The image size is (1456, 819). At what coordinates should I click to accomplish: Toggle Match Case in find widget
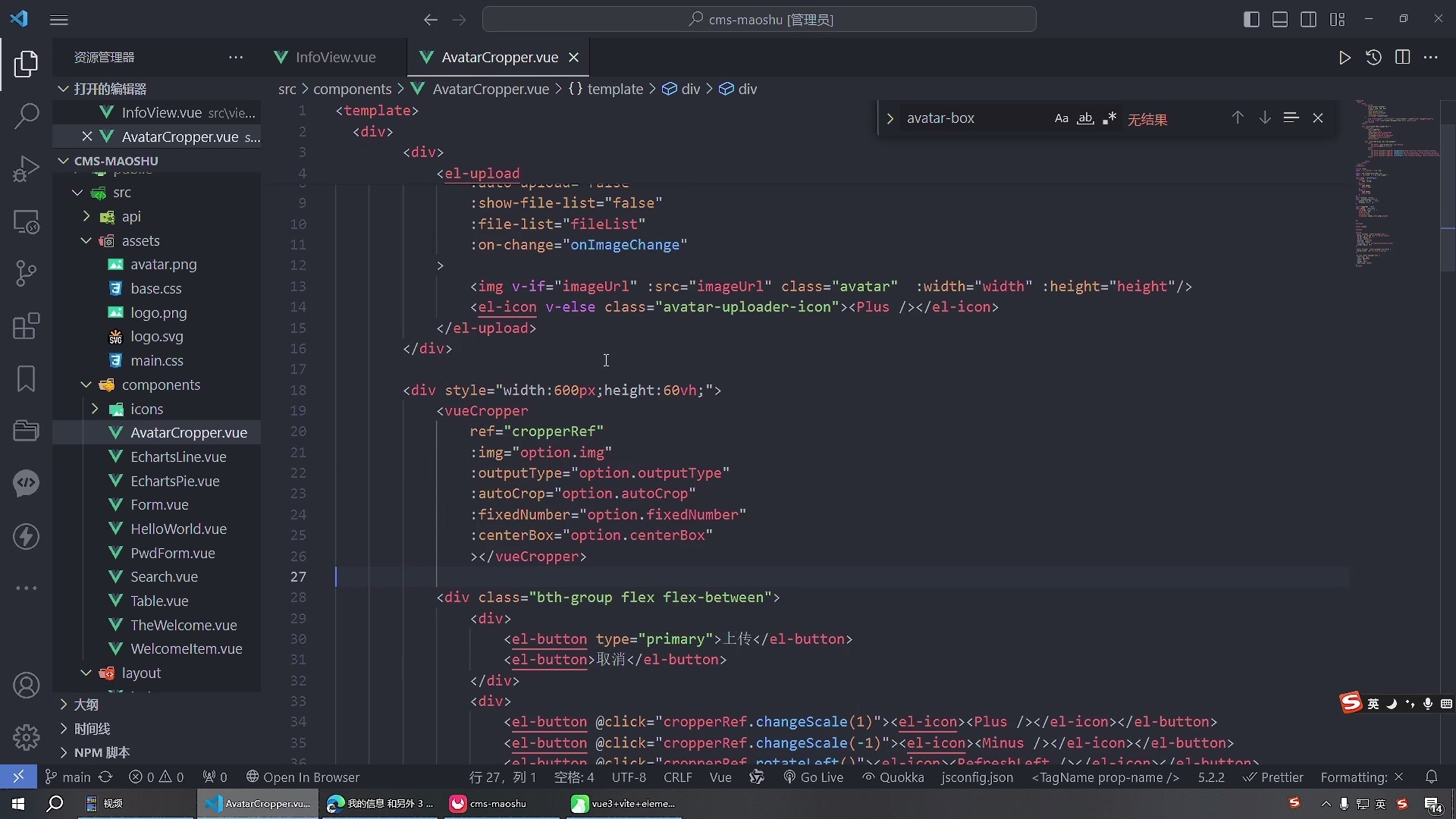pos(1062,118)
